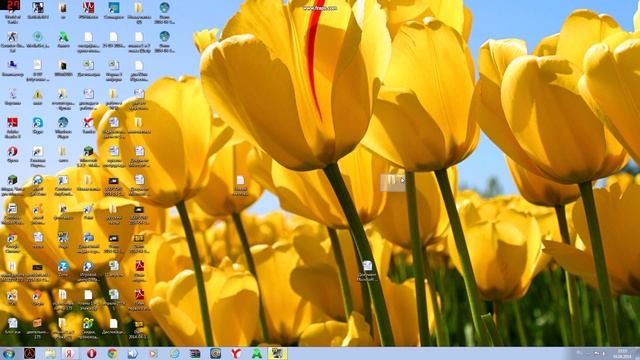Viewport: 640px width, 360px height.
Task: Switch to the highlighted active taskbar app
Action: tap(278, 353)
